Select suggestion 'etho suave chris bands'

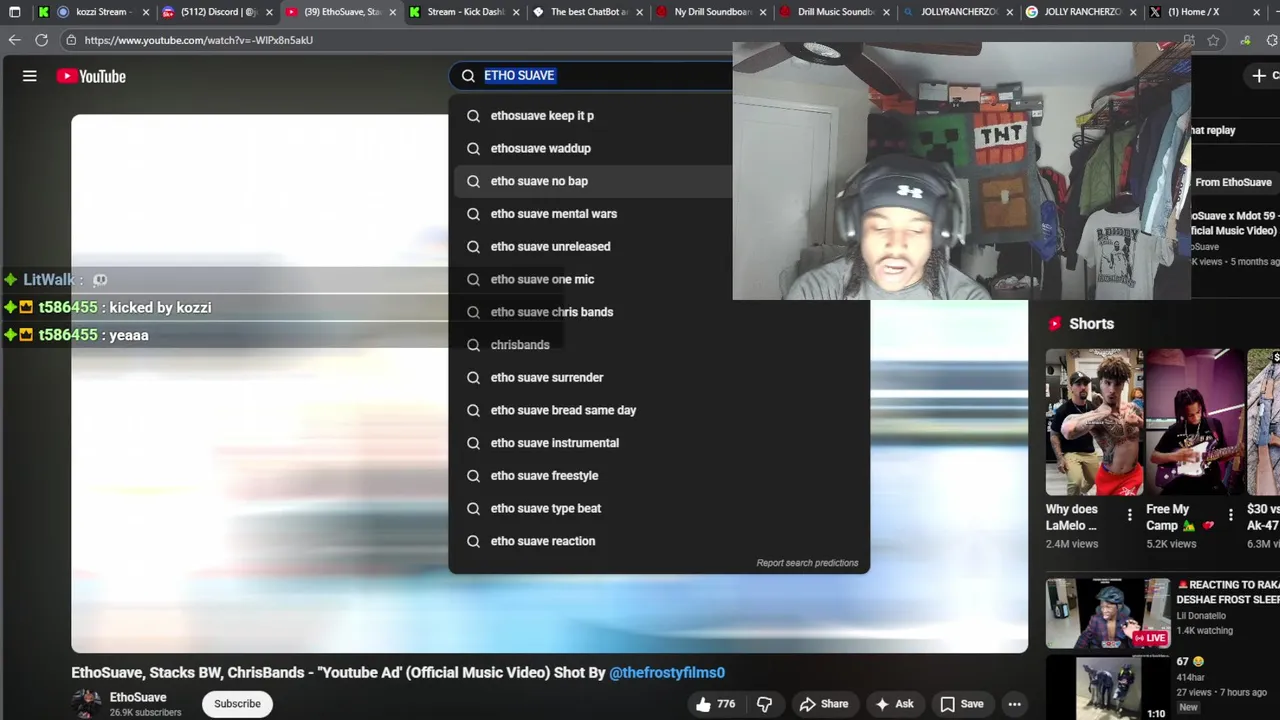point(659,312)
